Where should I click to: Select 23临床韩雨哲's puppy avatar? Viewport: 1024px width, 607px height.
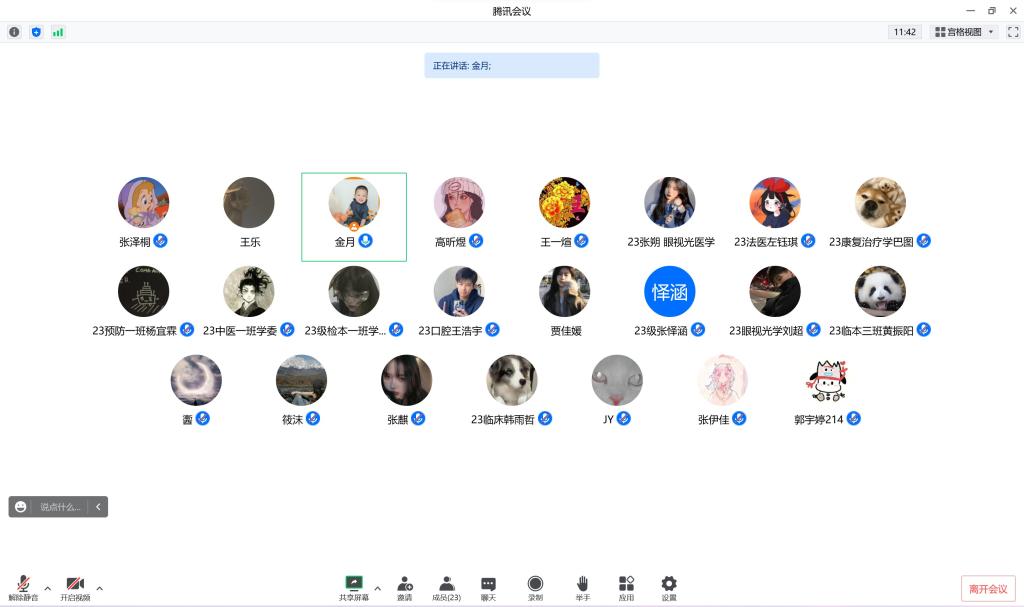click(512, 380)
